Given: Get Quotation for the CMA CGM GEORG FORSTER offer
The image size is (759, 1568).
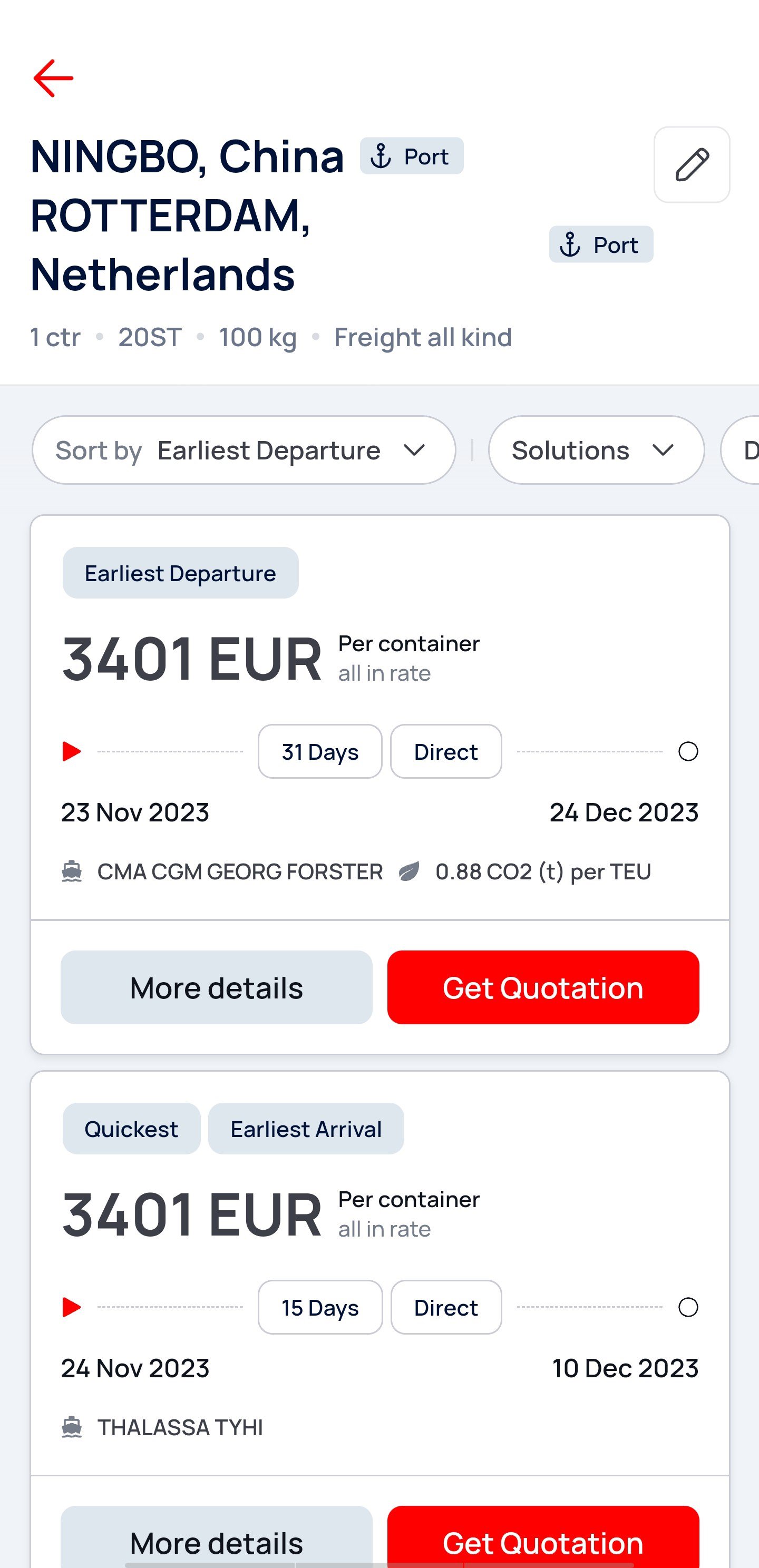Looking at the screenshot, I should [543, 987].
